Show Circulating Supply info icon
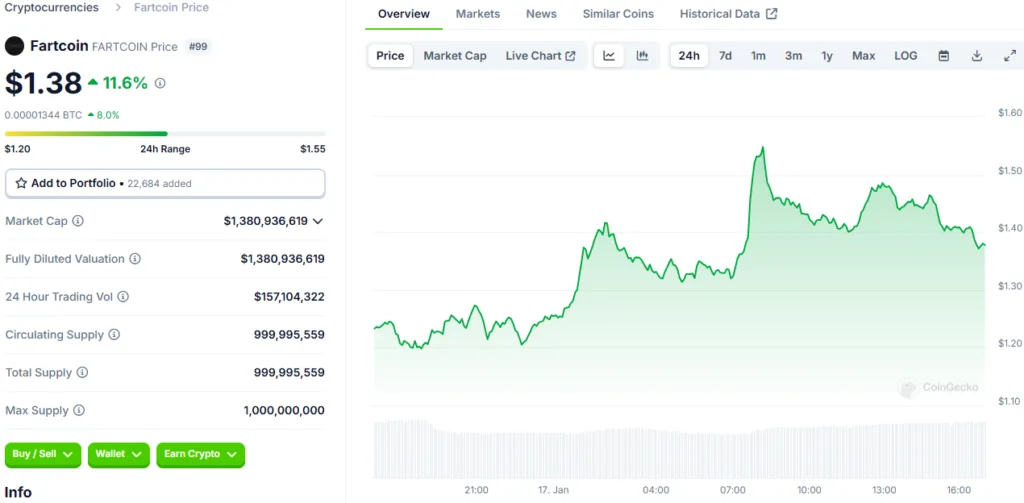The width and height of the screenshot is (1024, 503). point(114,334)
